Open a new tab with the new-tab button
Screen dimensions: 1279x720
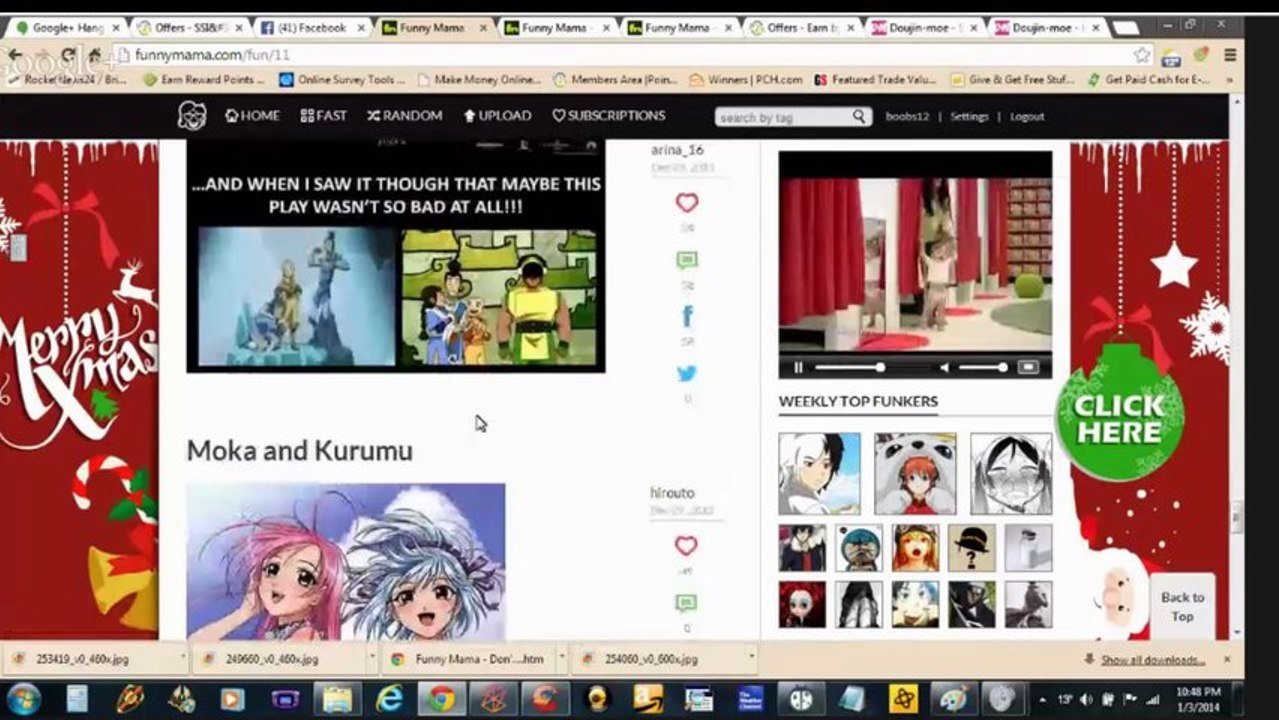[x=1126, y=28]
